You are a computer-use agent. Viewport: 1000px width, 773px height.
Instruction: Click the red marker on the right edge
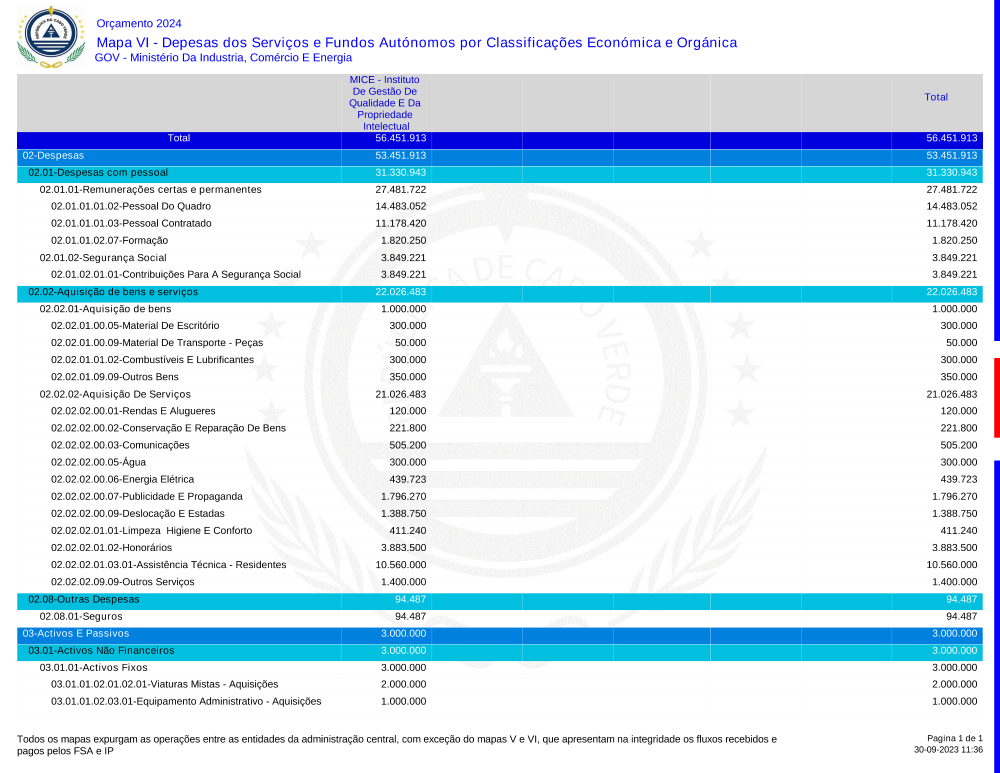click(x=996, y=397)
